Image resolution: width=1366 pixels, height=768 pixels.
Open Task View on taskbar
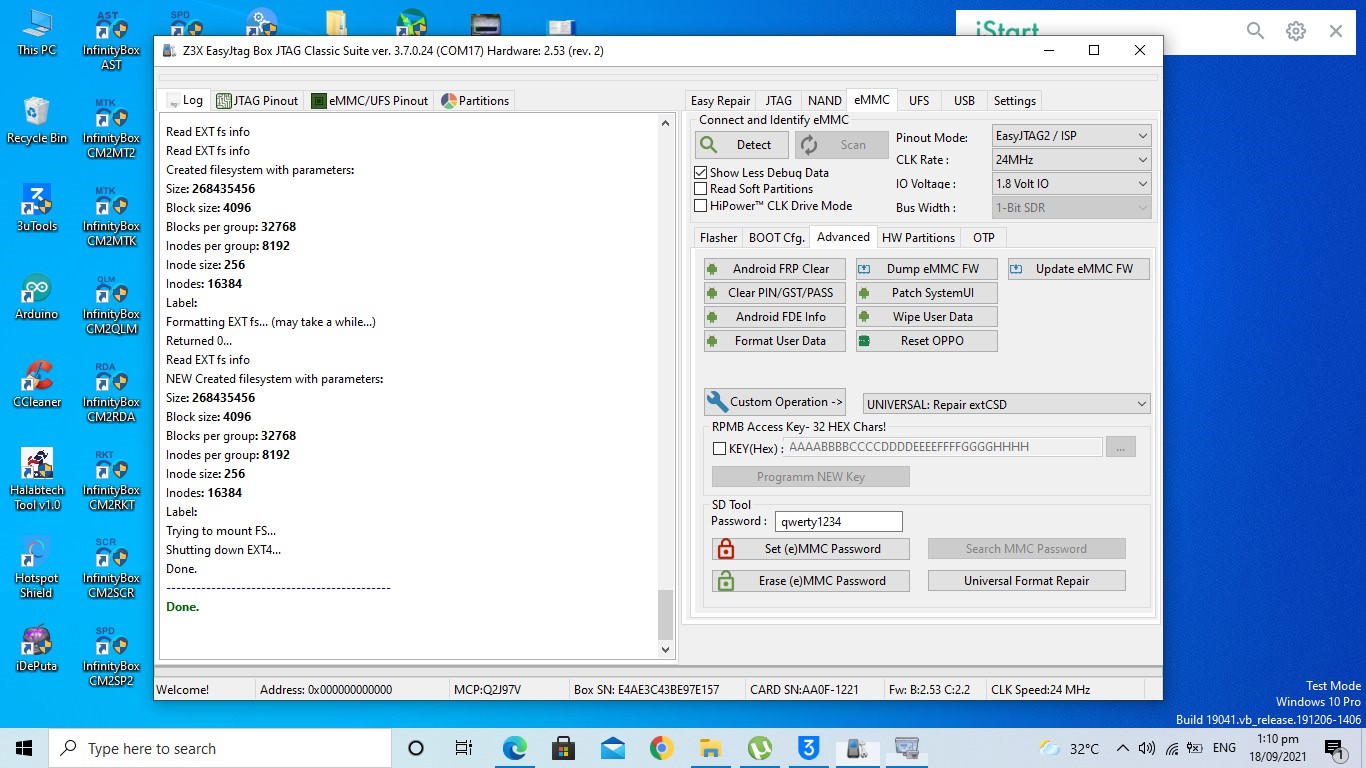click(464, 748)
